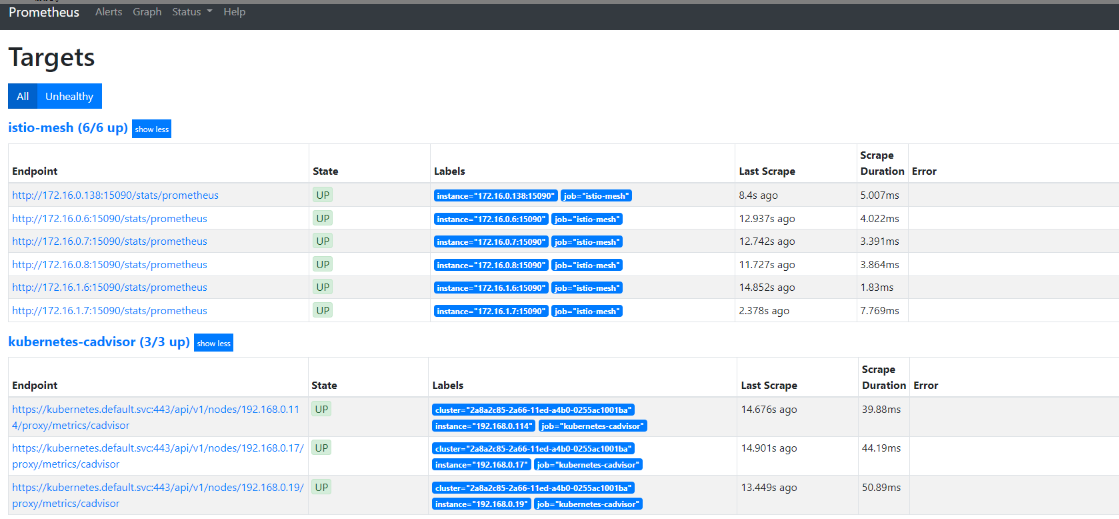Click last scrape value 12.937s ago
Image resolution: width=1119 pixels, height=519 pixels.
click(x=767, y=218)
